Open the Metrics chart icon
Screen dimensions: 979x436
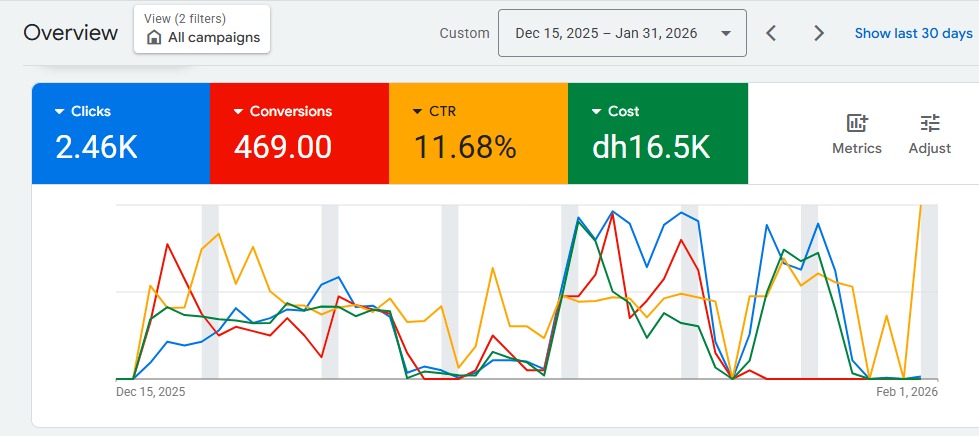[x=857, y=124]
